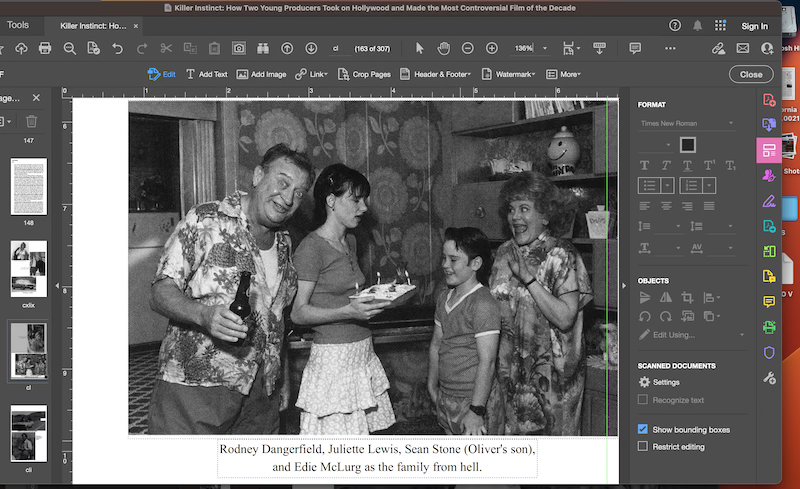Click the Redo arrow icon
Image resolution: width=800 pixels, height=489 pixels.
pos(142,48)
